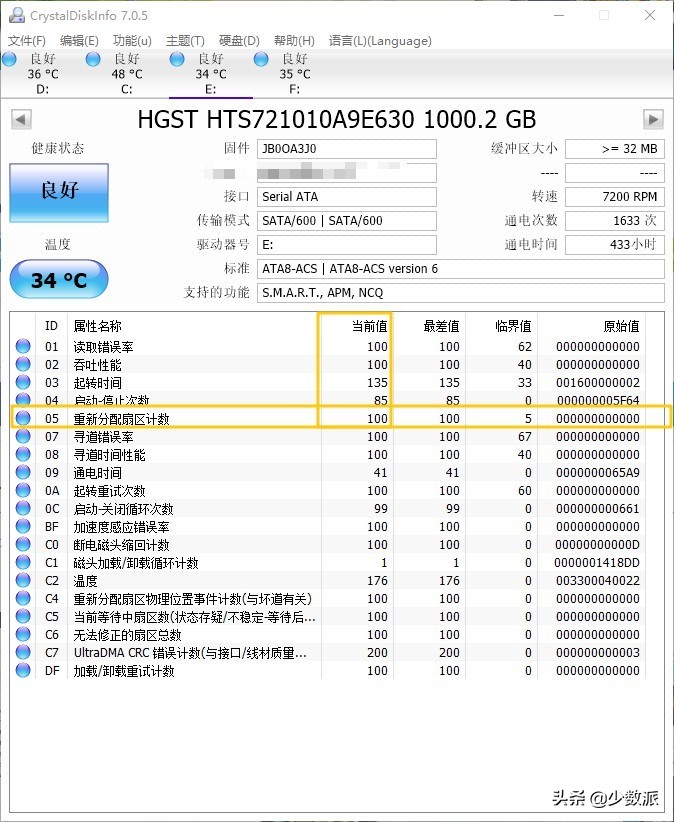
Task: Click status dot for C4 row
Action: point(23,598)
